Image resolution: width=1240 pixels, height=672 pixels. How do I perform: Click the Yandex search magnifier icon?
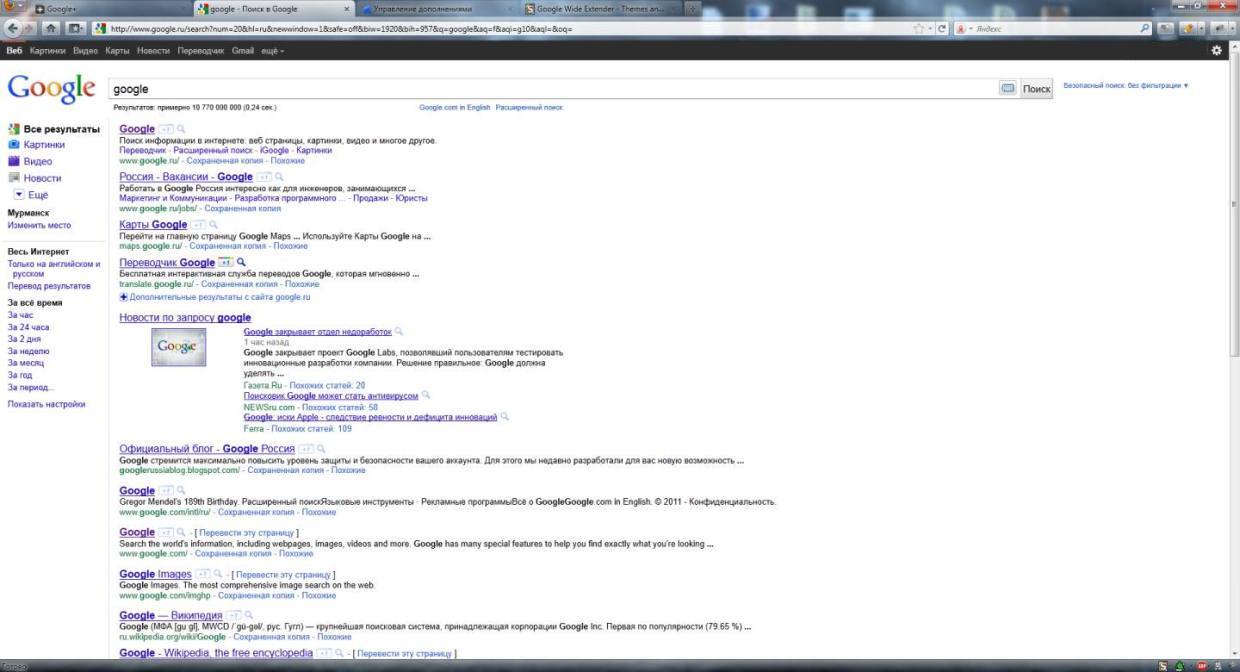click(x=1146, y=28)
